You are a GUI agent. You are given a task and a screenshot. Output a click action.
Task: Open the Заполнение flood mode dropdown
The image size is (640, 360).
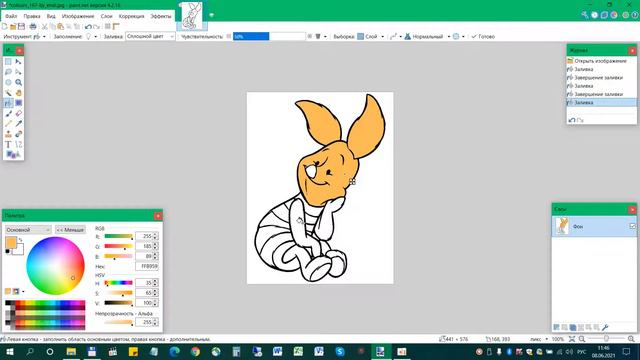tap(91, 36)
